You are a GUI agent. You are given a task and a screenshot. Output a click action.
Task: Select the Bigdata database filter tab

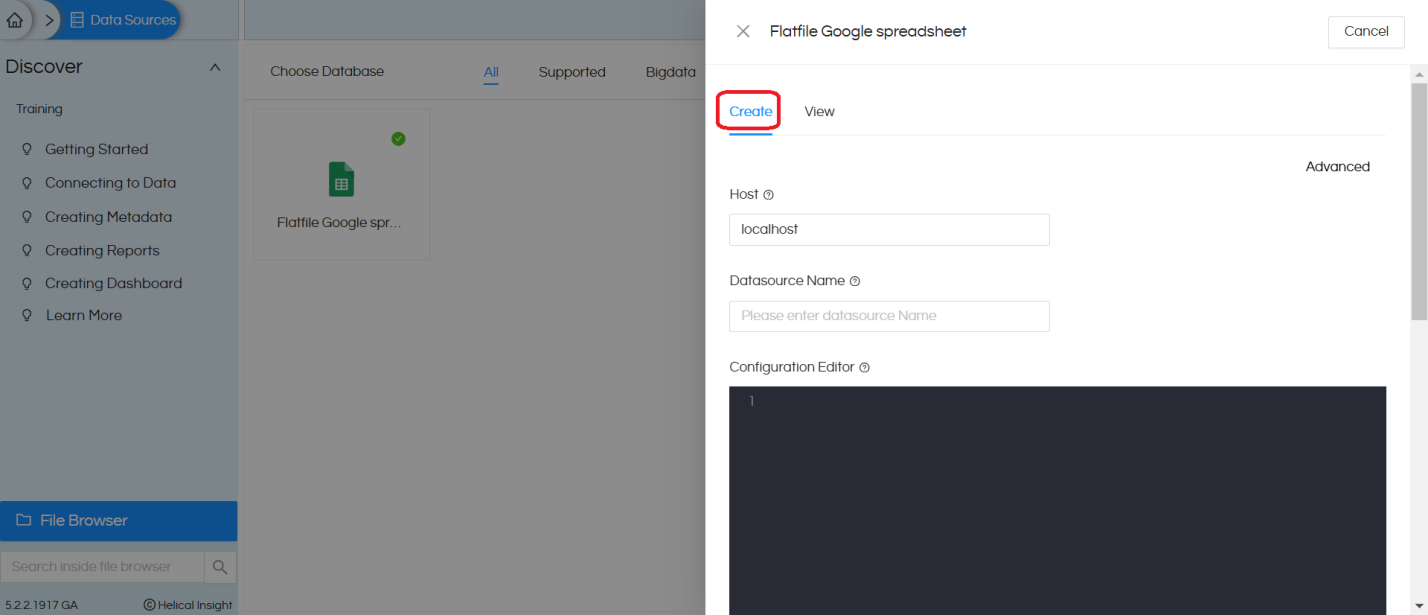coord(671,72)
